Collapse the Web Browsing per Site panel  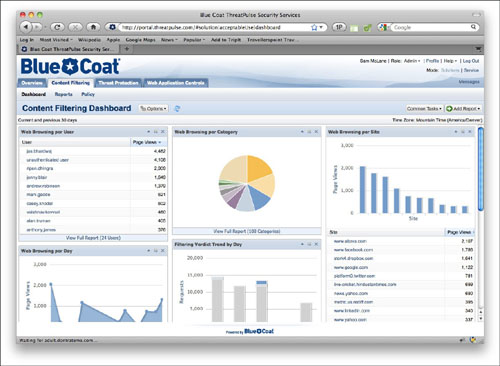456,132
